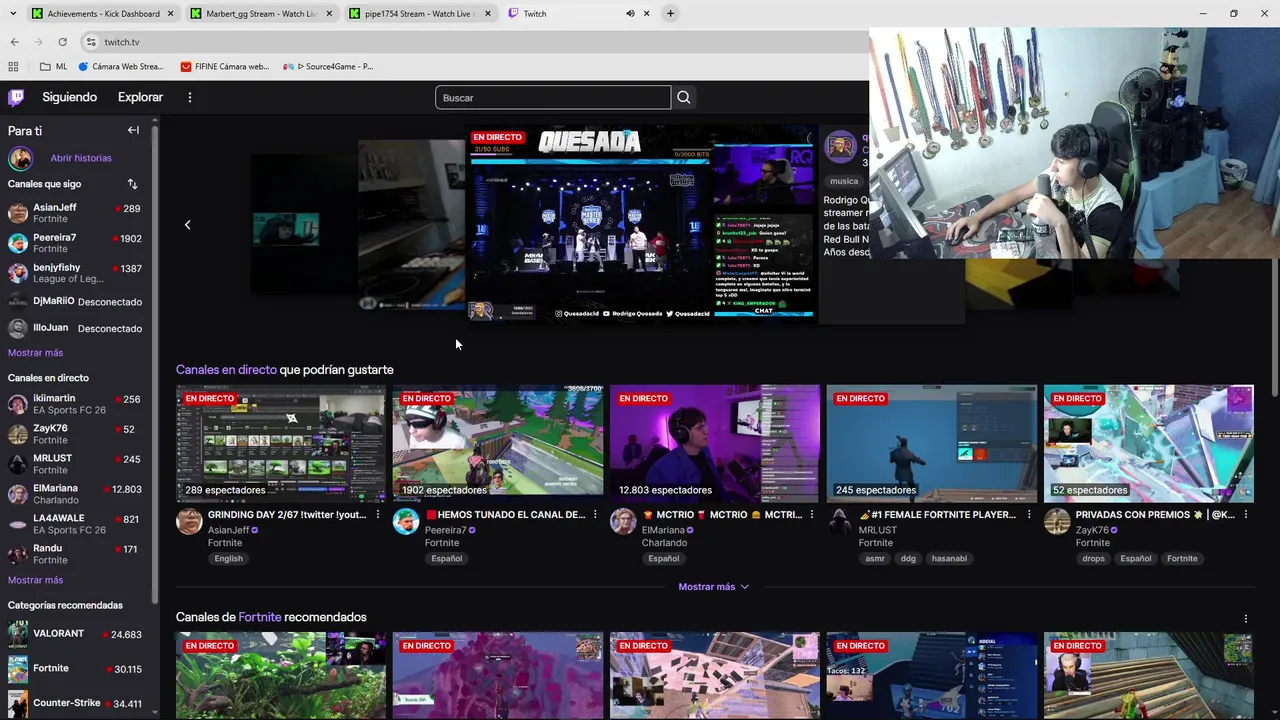Open benjyfishy channel in sidebar
Viewport: 1280px width, 720px height.
click(75, 272)
